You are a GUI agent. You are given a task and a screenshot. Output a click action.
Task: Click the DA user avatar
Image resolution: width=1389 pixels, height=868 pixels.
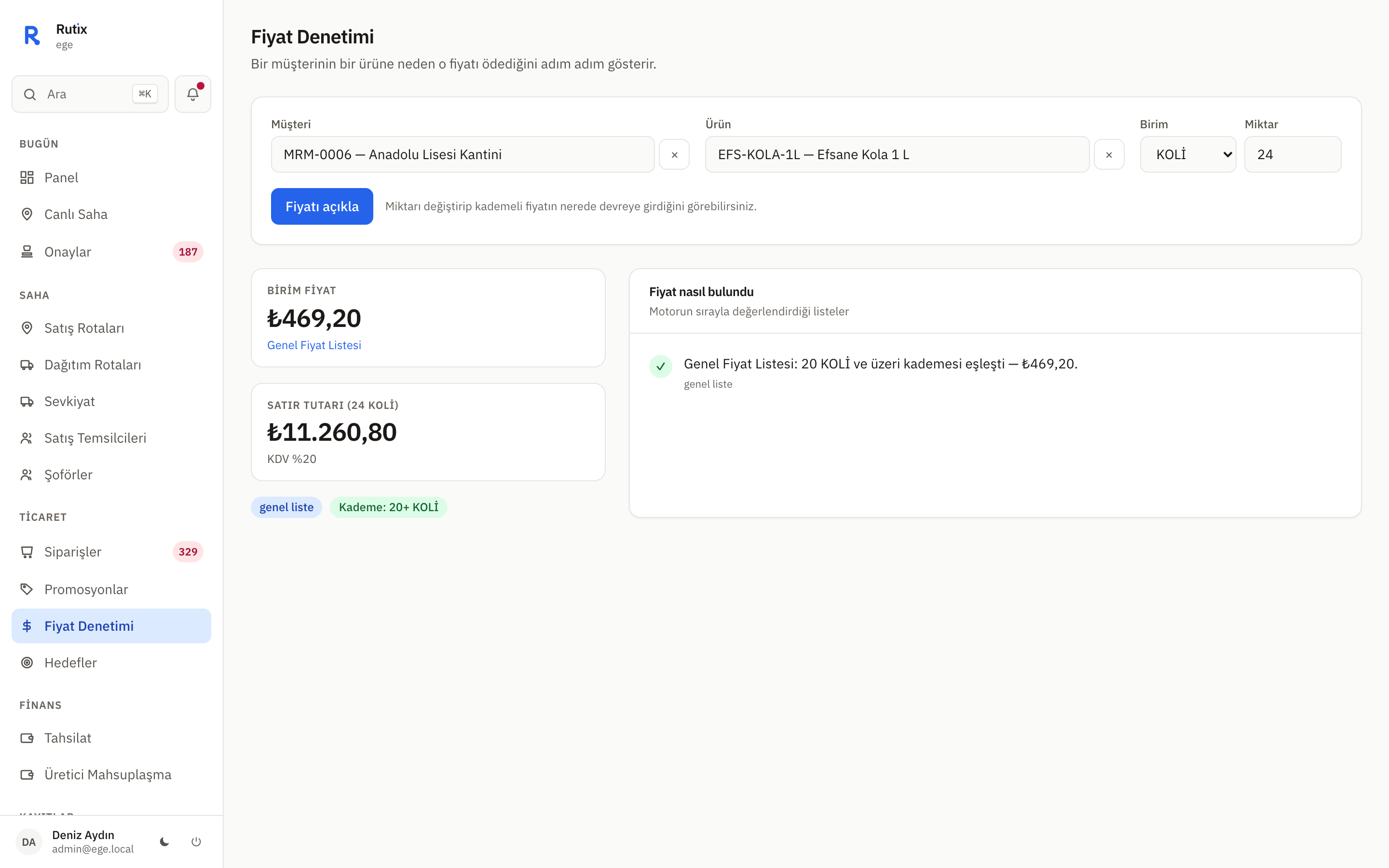coord(29,841)
